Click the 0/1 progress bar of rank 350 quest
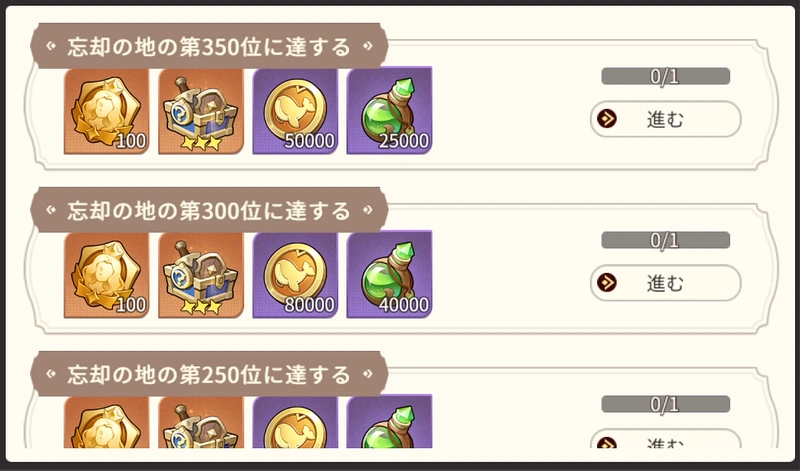800x471 pixels. (x=665, y=77)
